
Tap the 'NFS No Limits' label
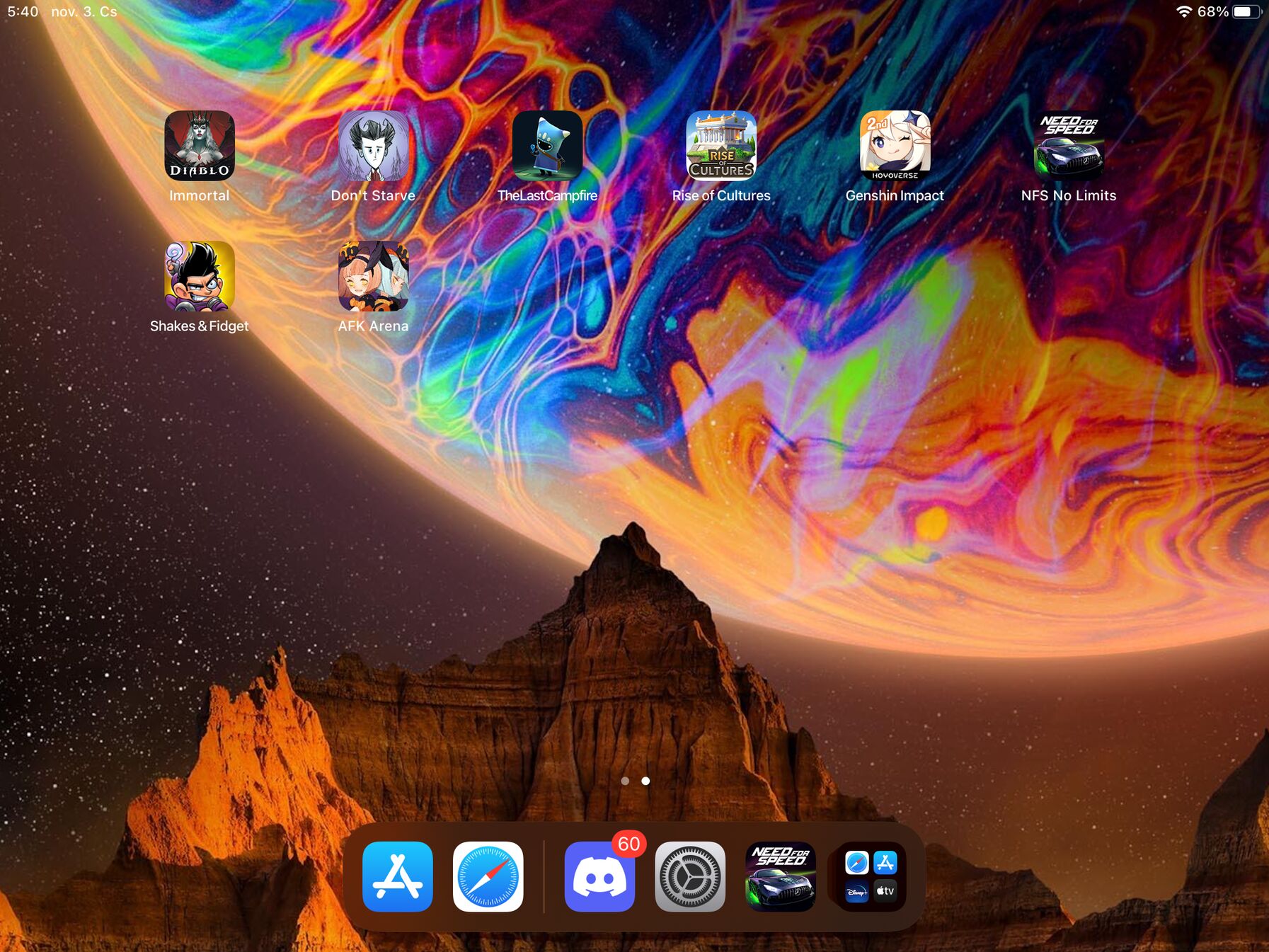pos(1069,195)
